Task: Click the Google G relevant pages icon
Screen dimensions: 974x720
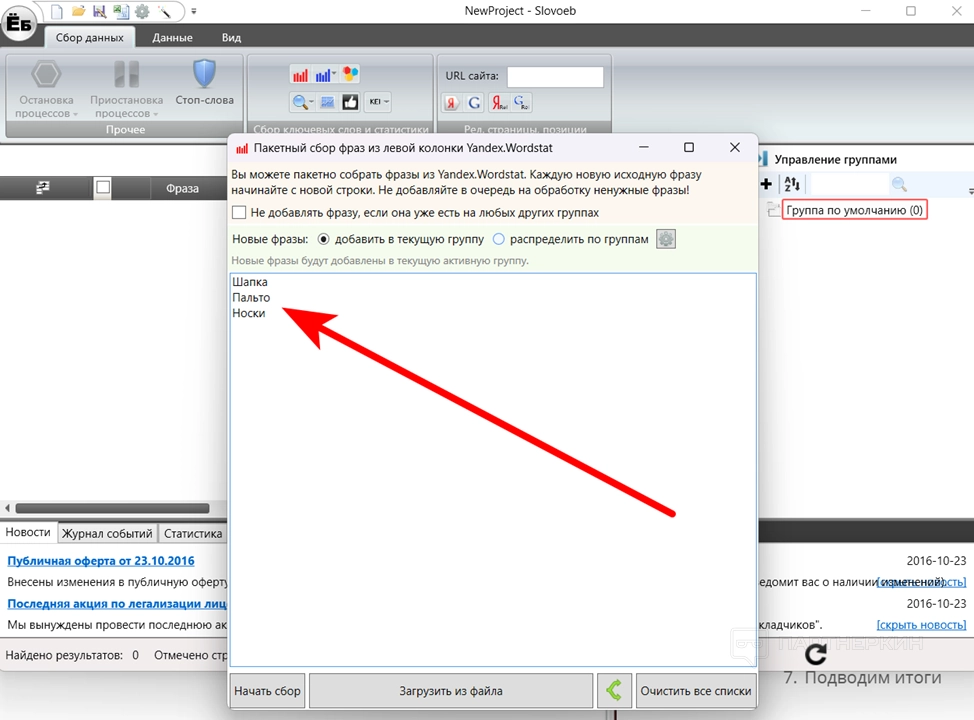Action: [474, 103]
